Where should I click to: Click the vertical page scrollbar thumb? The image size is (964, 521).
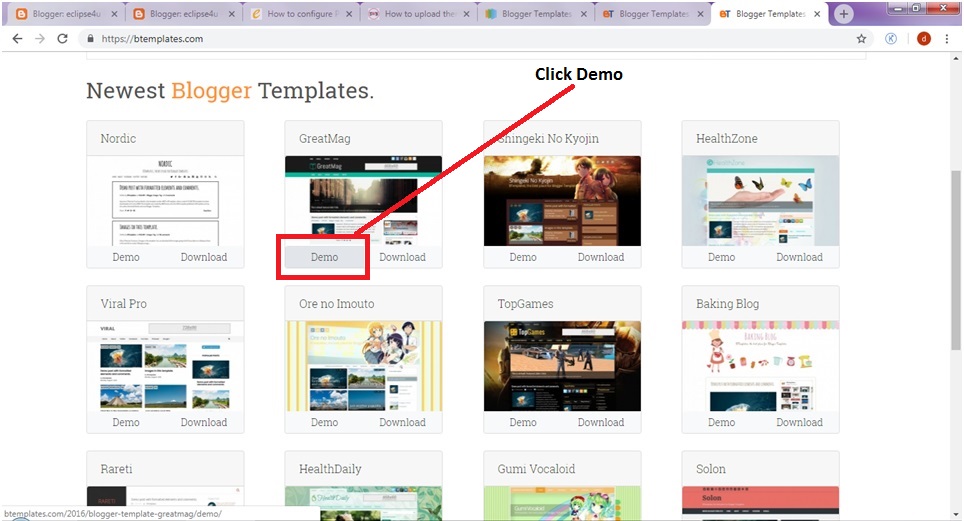tap(956, 258)
